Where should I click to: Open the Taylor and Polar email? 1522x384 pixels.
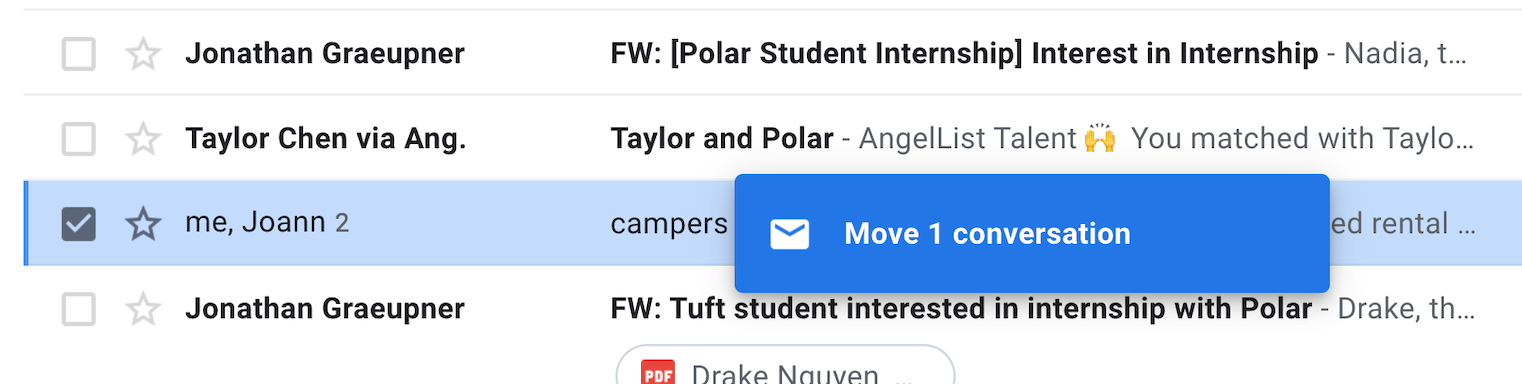pyautogui.click(x=722, y=139)
